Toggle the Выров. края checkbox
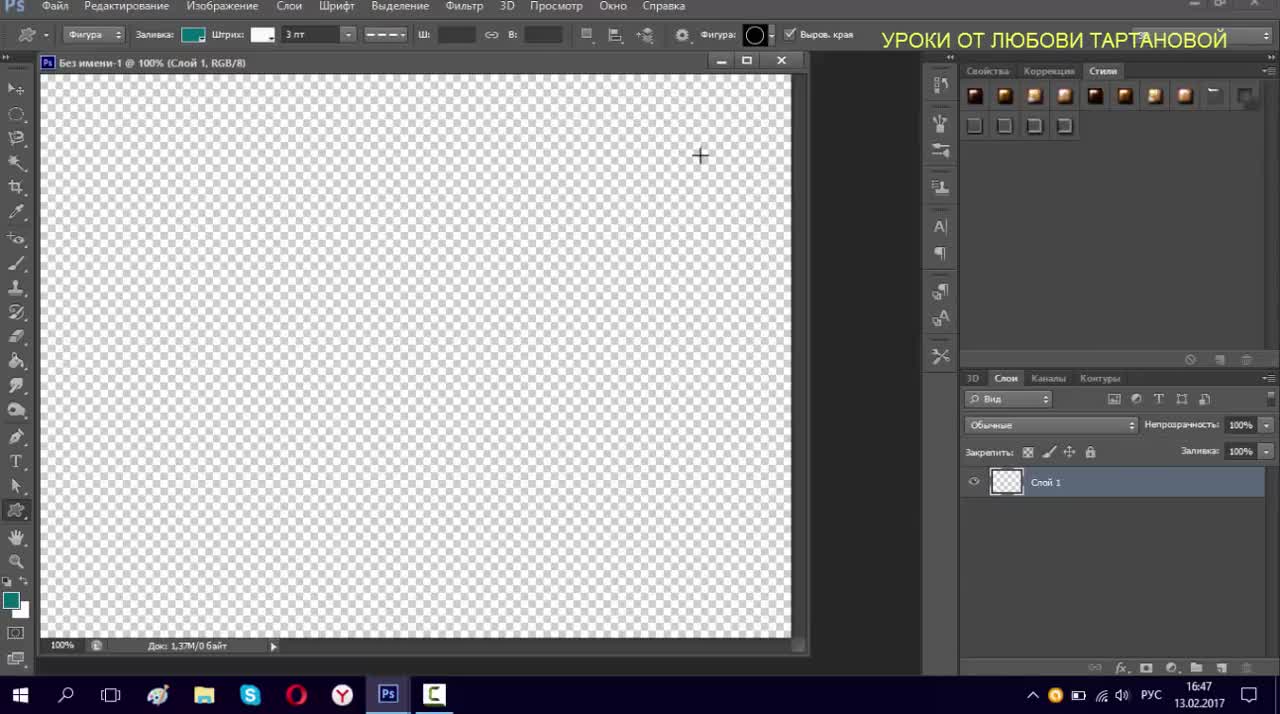The width and height of the screenshot is (1280, 714). [790, 34]
